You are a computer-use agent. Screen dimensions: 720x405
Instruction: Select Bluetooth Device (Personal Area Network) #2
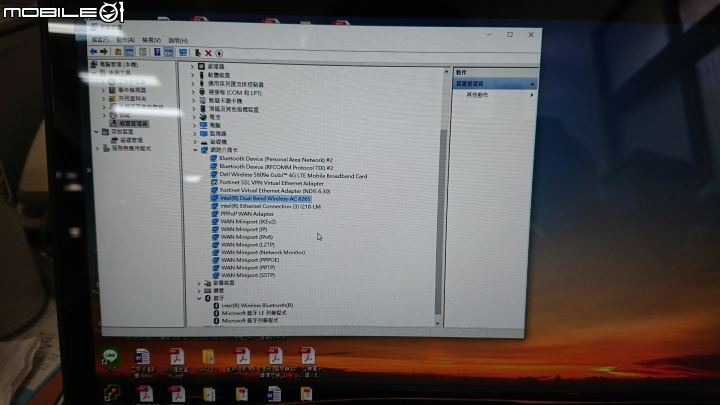pos(276,159)
